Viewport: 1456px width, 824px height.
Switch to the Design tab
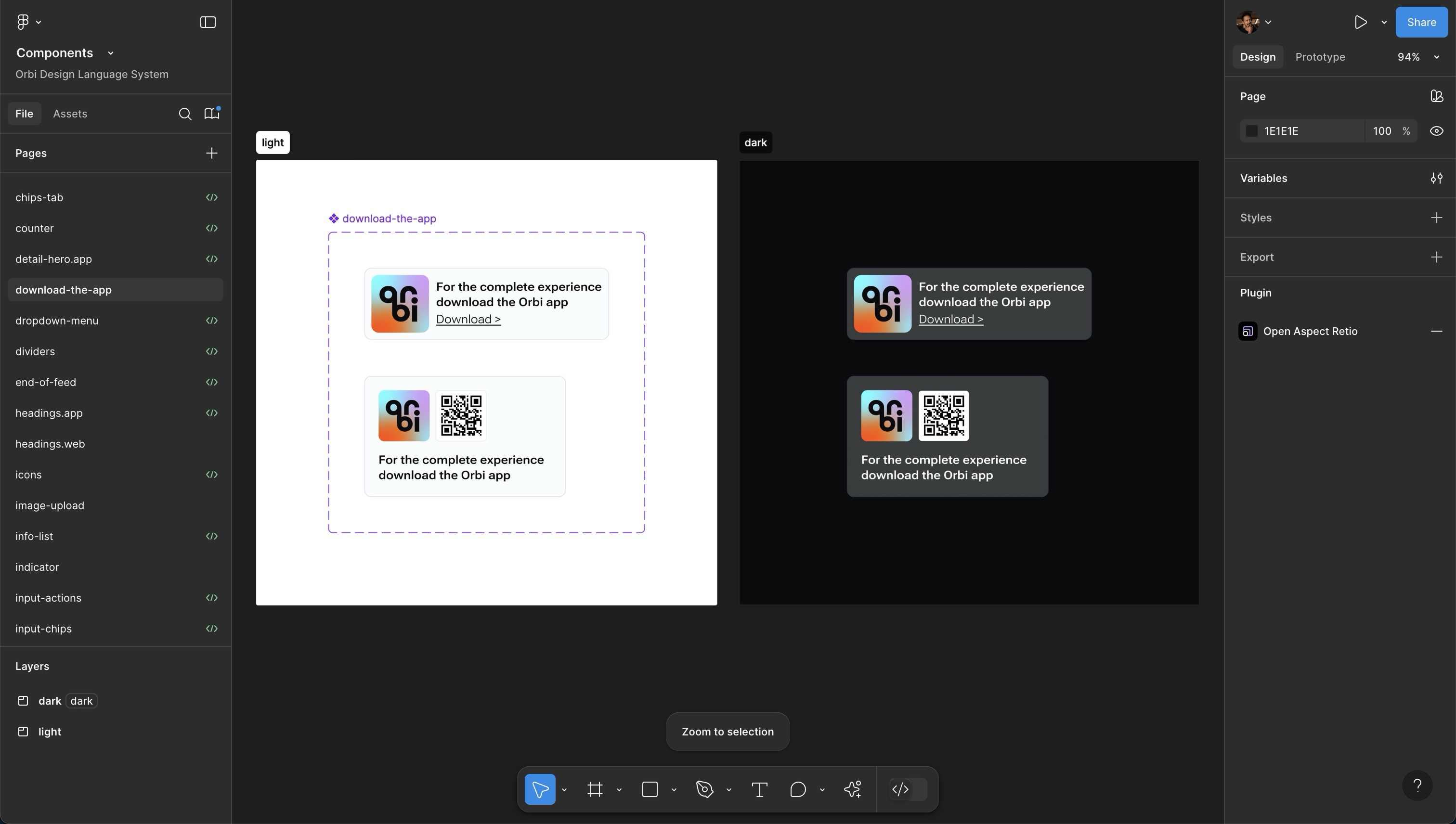point(1258,57)
